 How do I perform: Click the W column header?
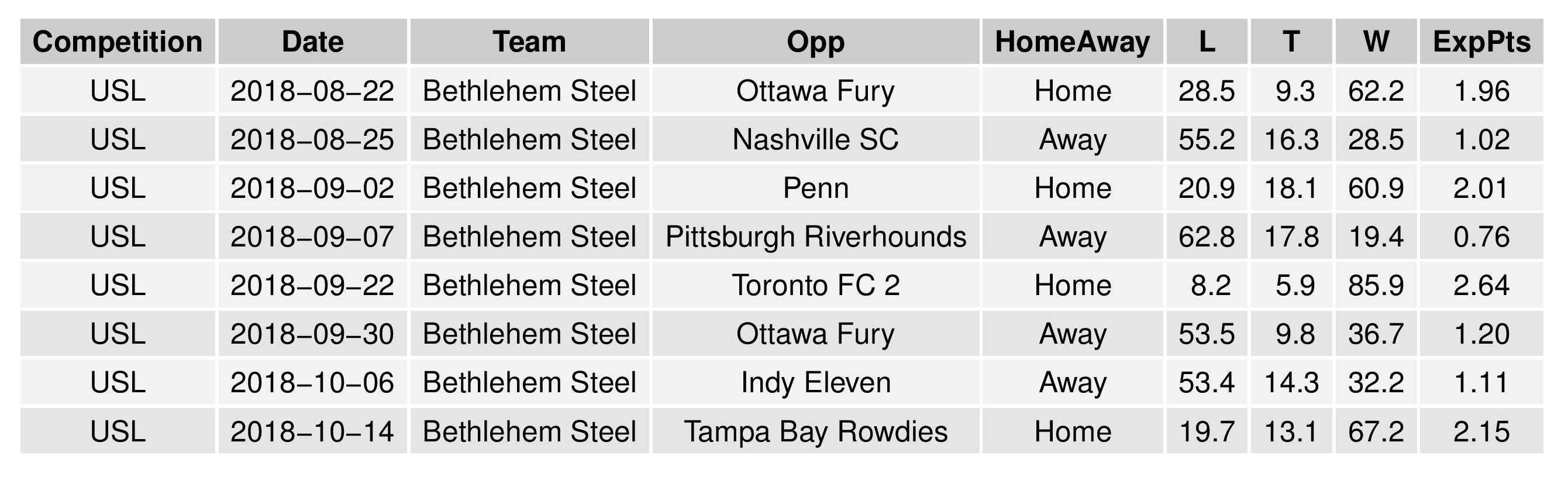(1376, 42)
